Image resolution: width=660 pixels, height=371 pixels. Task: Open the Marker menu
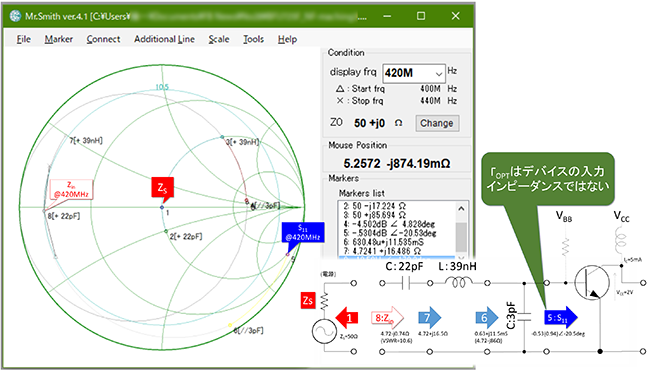coord(59,39)
